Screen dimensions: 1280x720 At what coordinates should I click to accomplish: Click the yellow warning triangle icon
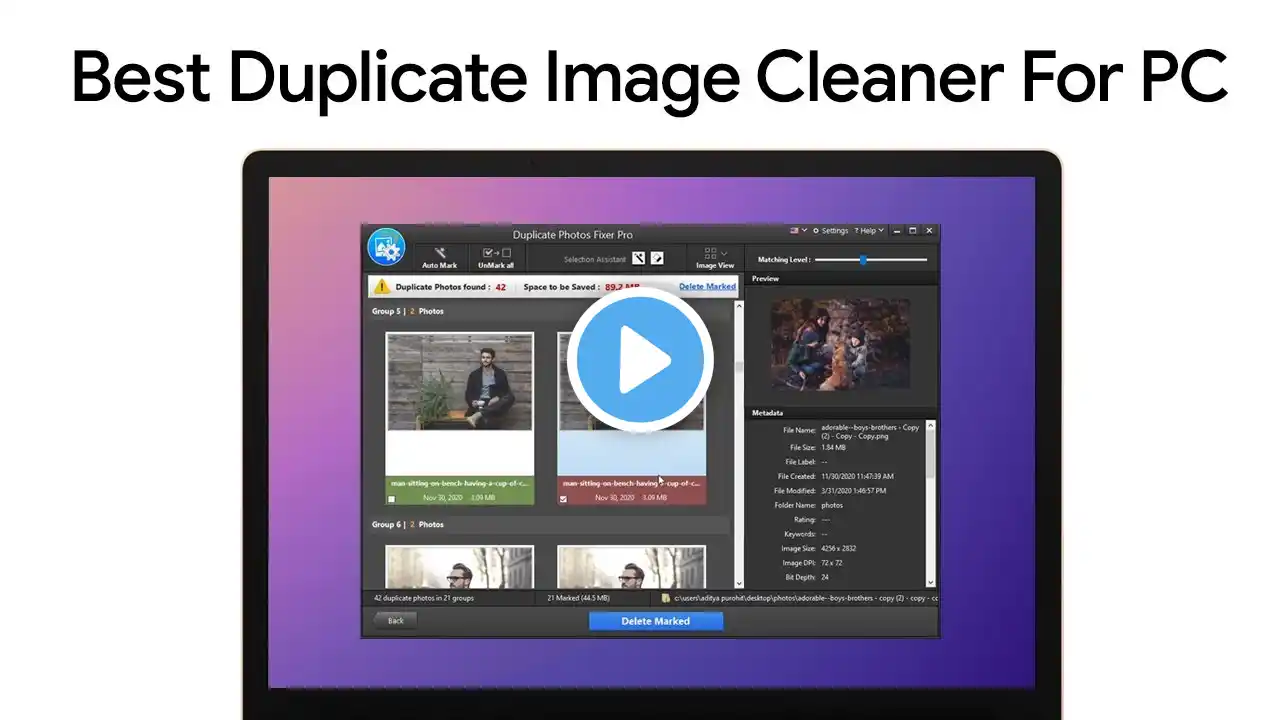(x=381, y=287)
